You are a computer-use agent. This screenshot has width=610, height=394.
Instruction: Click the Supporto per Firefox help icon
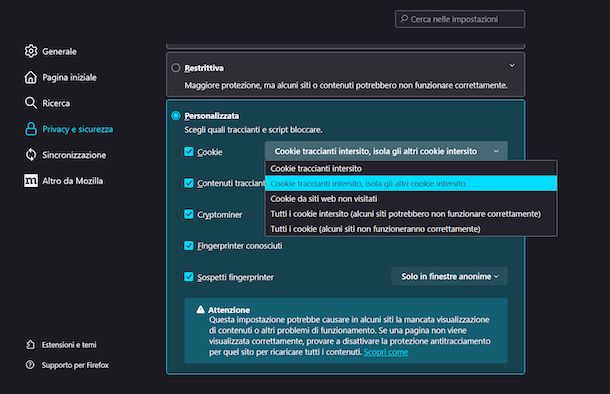pos(30,365)
